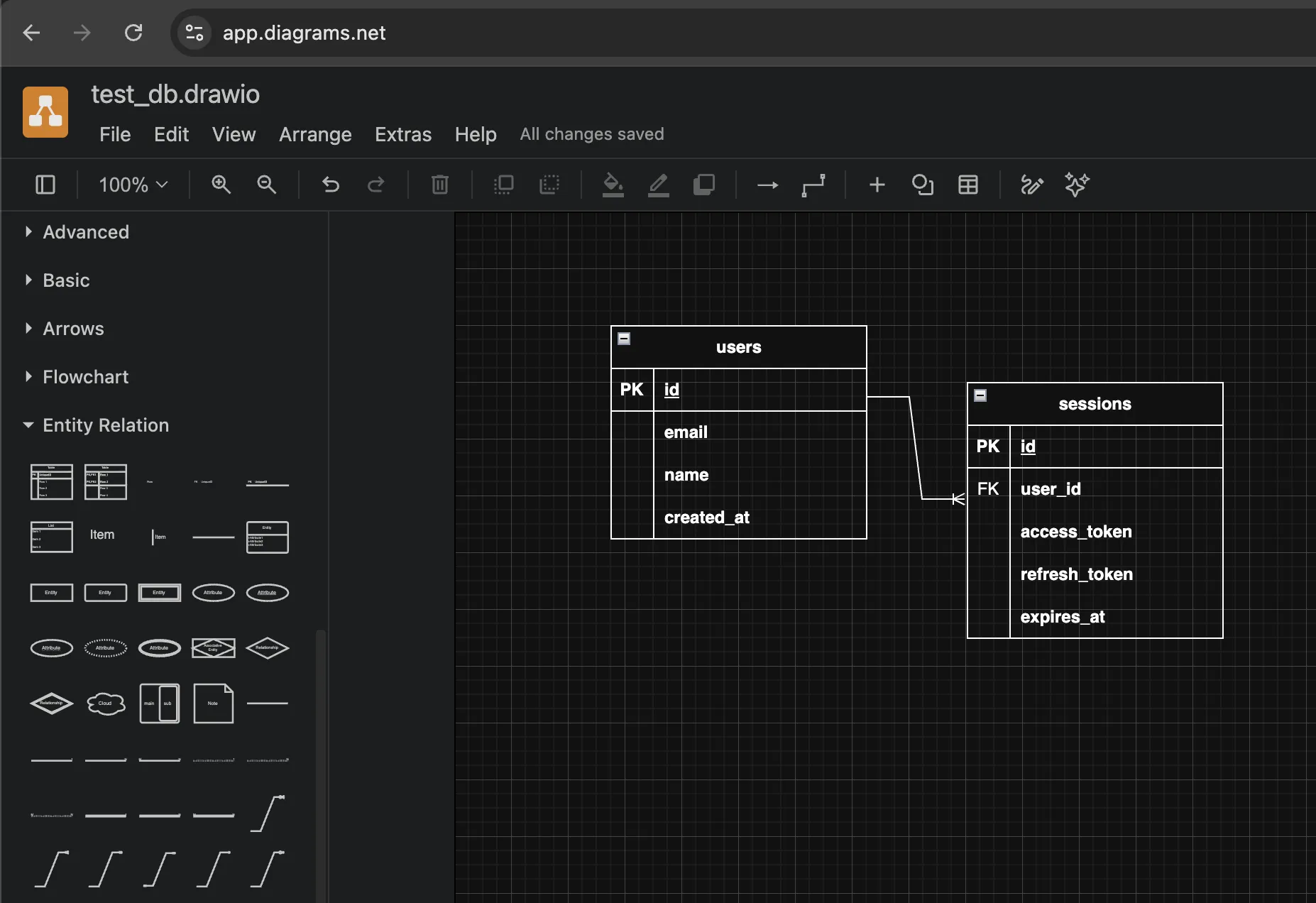Toggle the sidebar panel visibility icon
Screen dimensions: 1316x903
[45, 185]
